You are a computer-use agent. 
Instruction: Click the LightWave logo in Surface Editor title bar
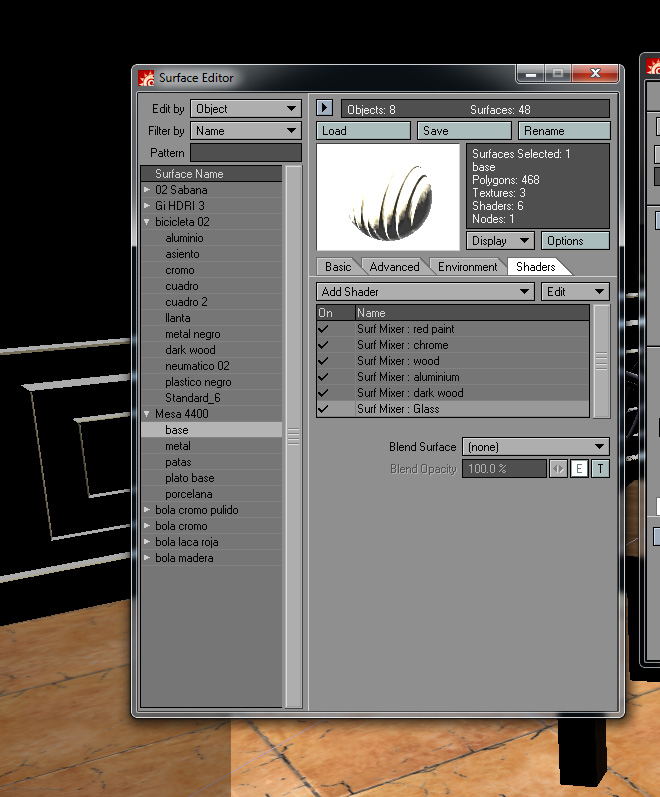pyautogui.click(x=146, y=77)
